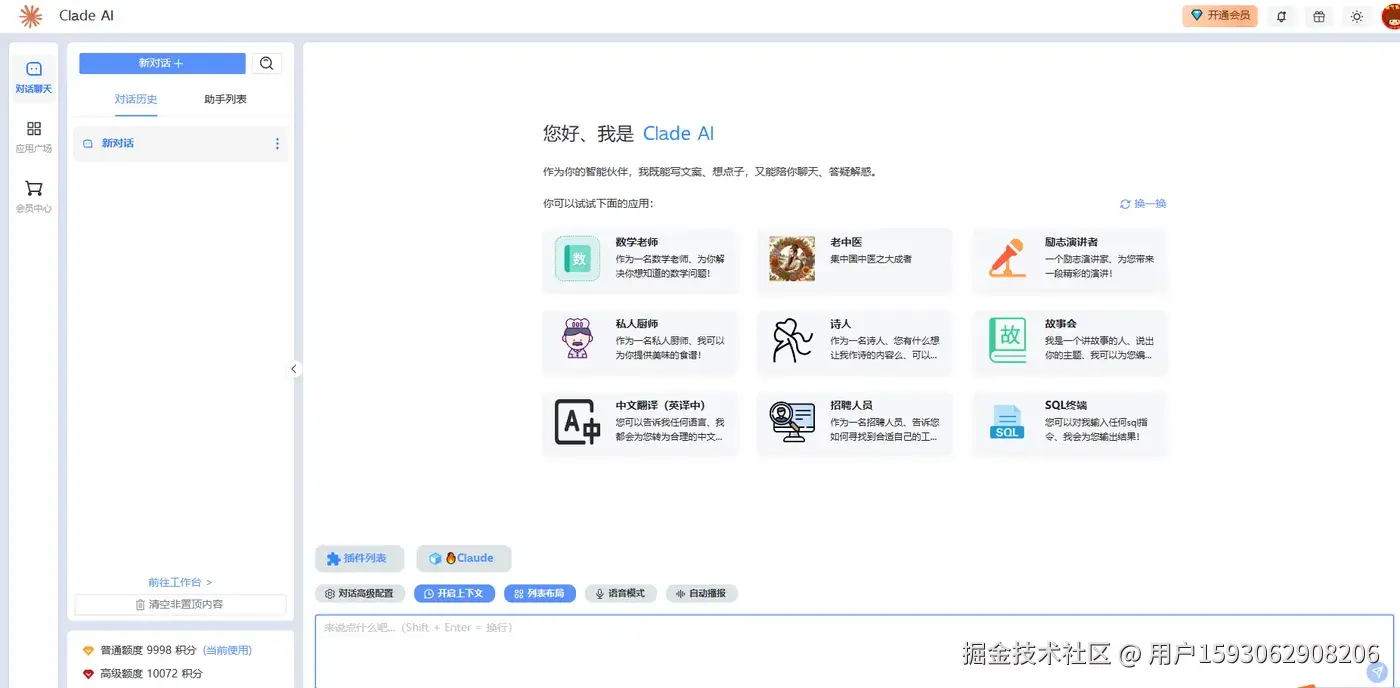
Task: Start a new chat with 新对话 +
Action: 162,63
